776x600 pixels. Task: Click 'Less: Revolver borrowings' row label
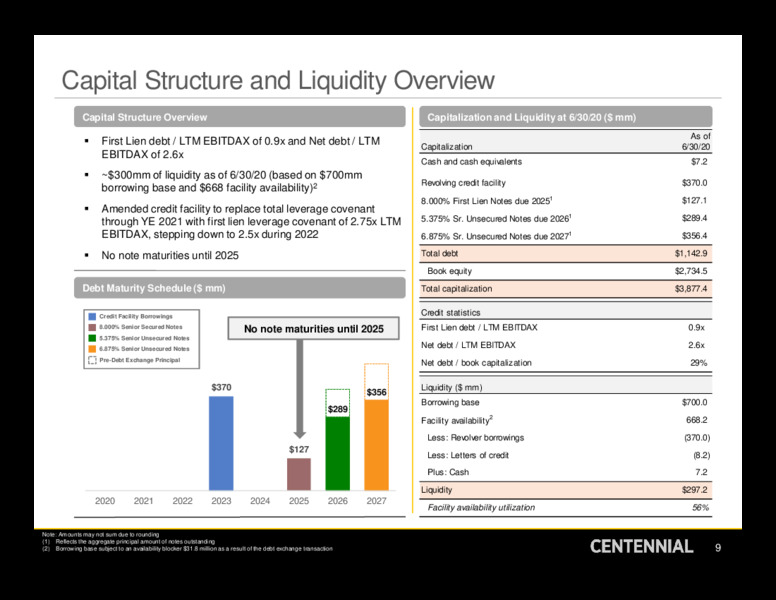(476, 438)
